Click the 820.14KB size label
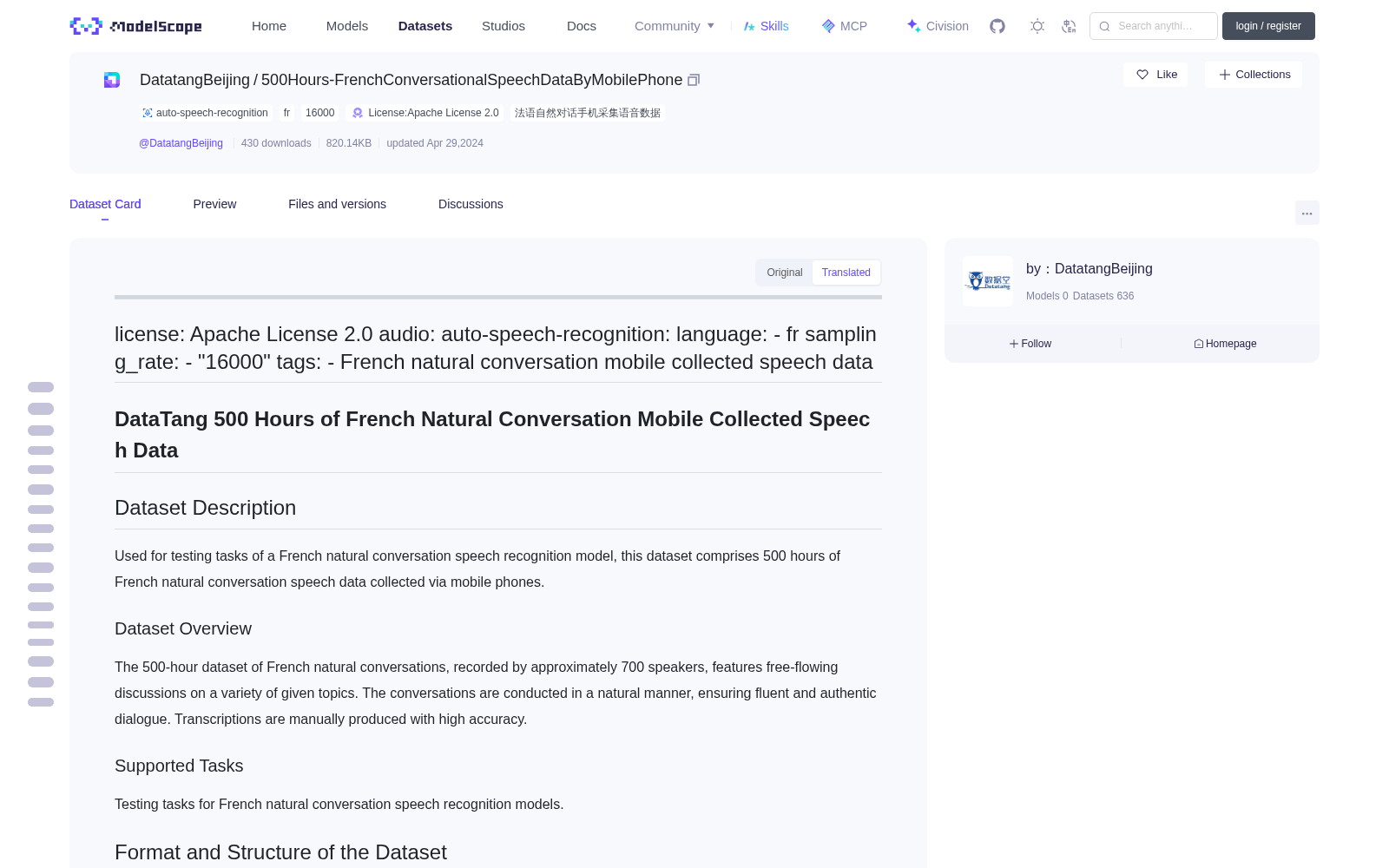 pyautogui.click(x=349, y=143)
